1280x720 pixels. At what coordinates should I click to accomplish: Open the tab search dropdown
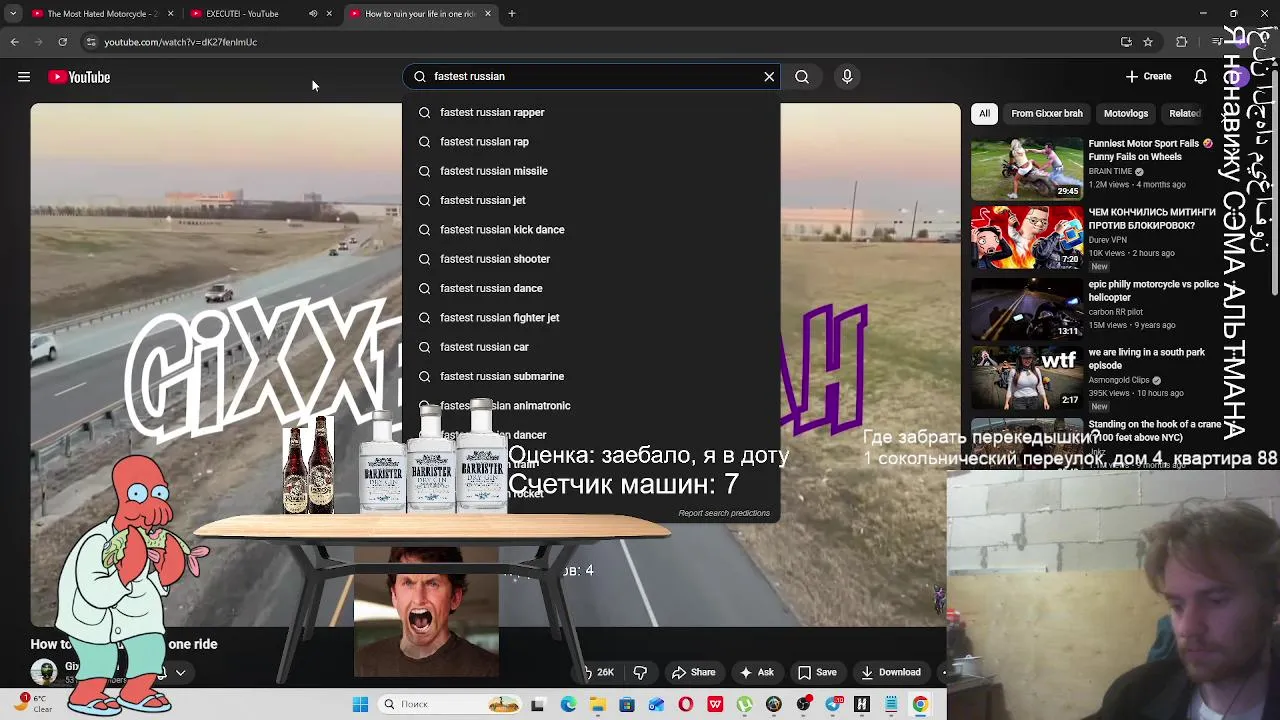13,14
